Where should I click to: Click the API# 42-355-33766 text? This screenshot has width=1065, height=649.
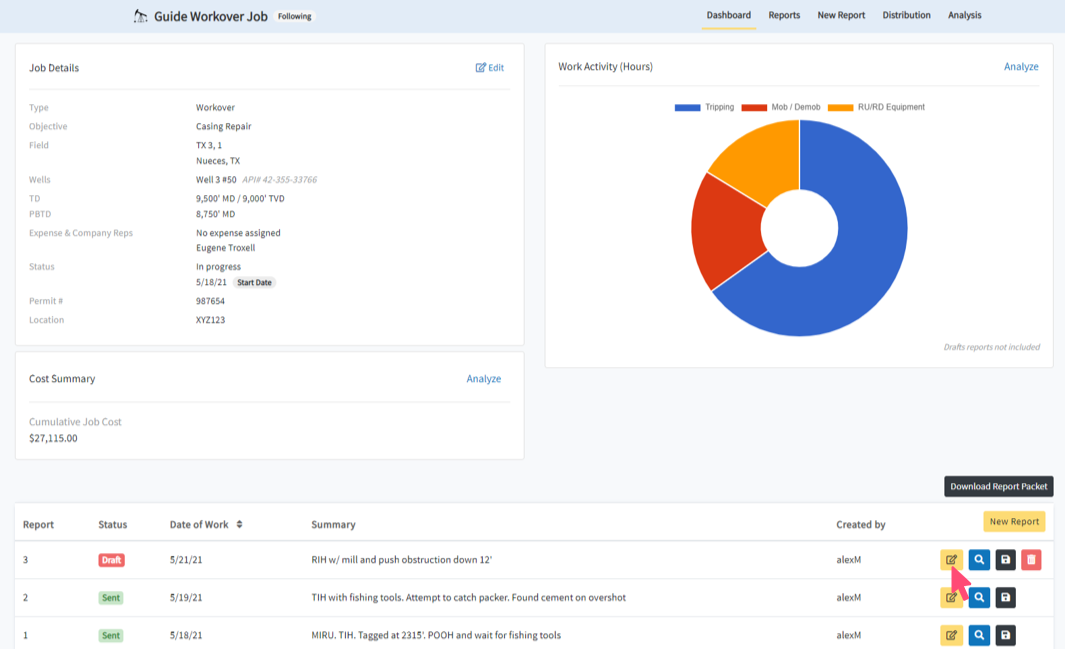pyautogui.click(x=280, y=180)
